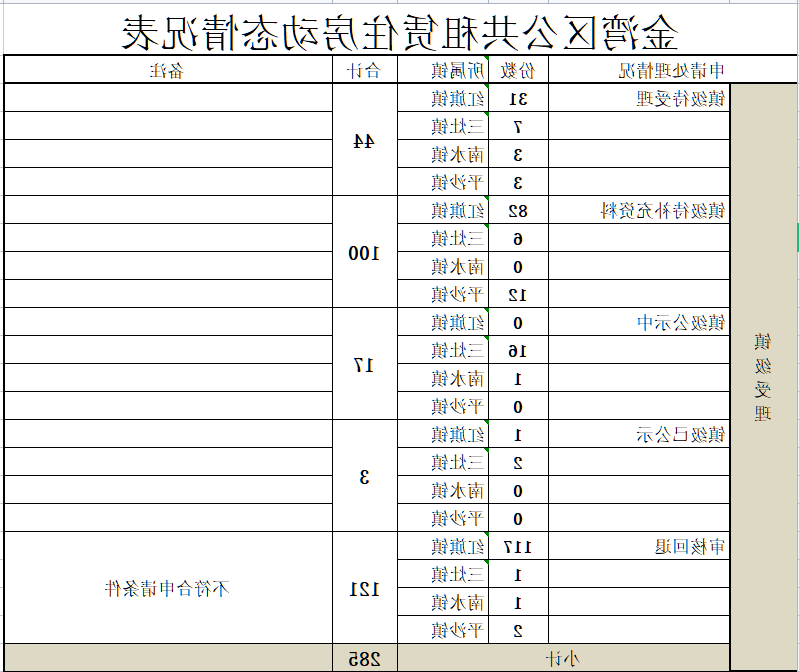Select the cell with value 7
799x672 pixels.
coord(518,126)
